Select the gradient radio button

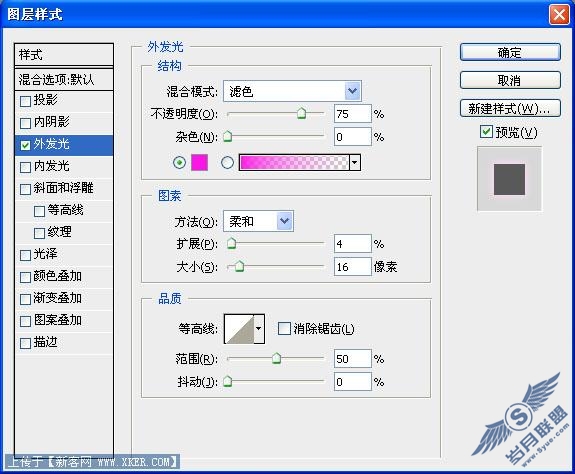click(x=227, y=162)
